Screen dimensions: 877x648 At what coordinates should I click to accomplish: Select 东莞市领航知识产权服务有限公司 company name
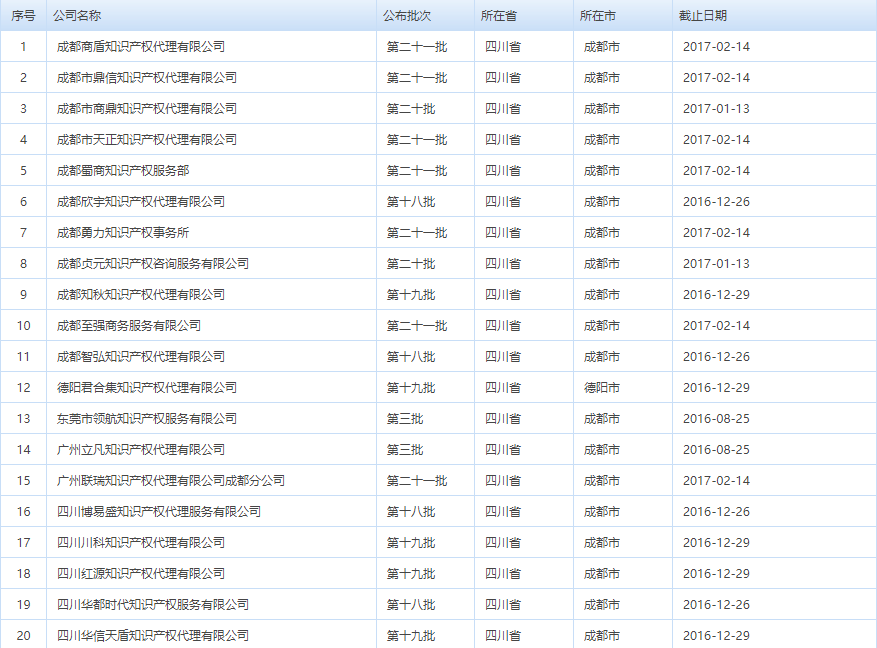(x=147, y=419)
